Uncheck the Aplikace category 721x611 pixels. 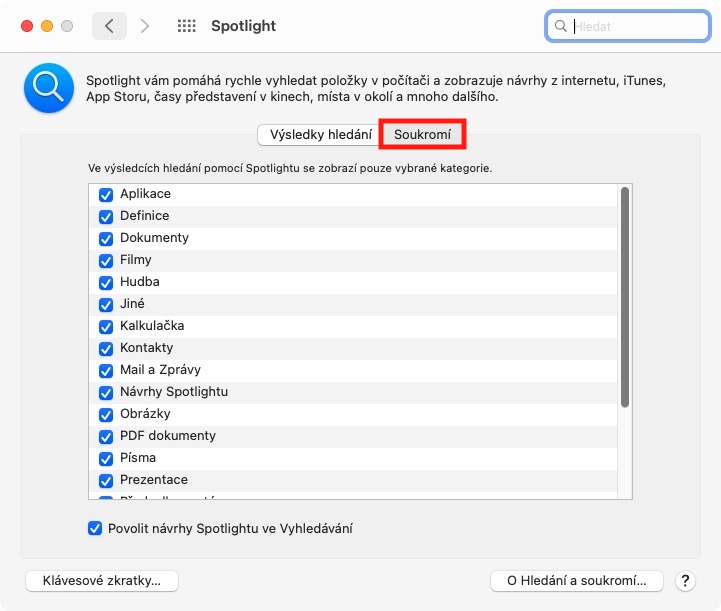[106, 194]
